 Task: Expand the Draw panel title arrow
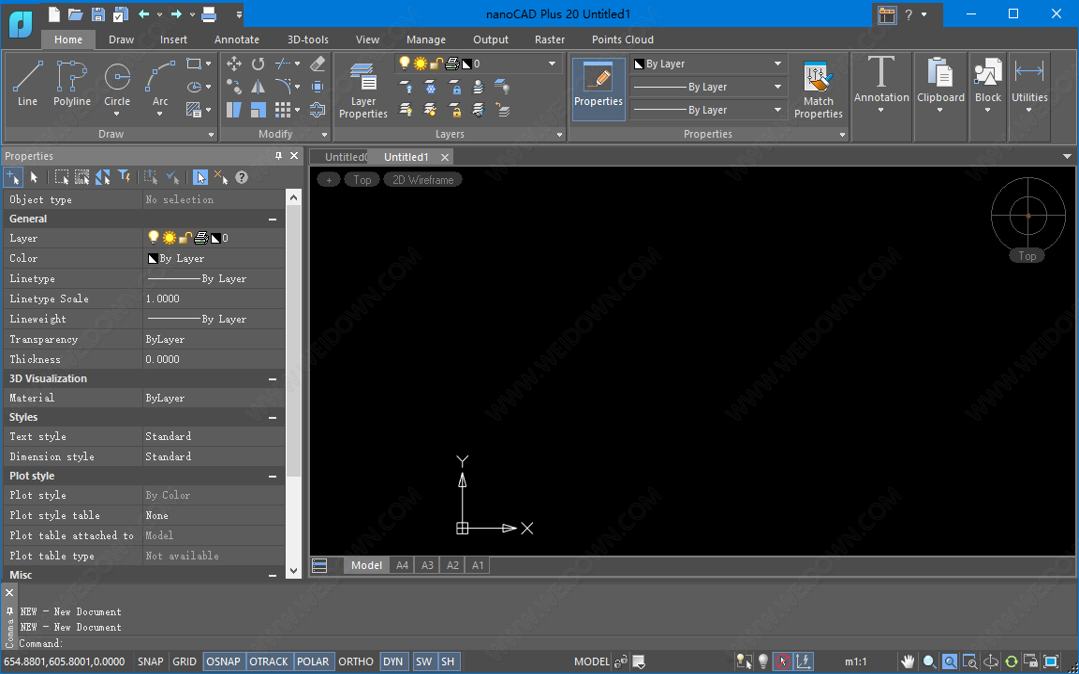211,135
